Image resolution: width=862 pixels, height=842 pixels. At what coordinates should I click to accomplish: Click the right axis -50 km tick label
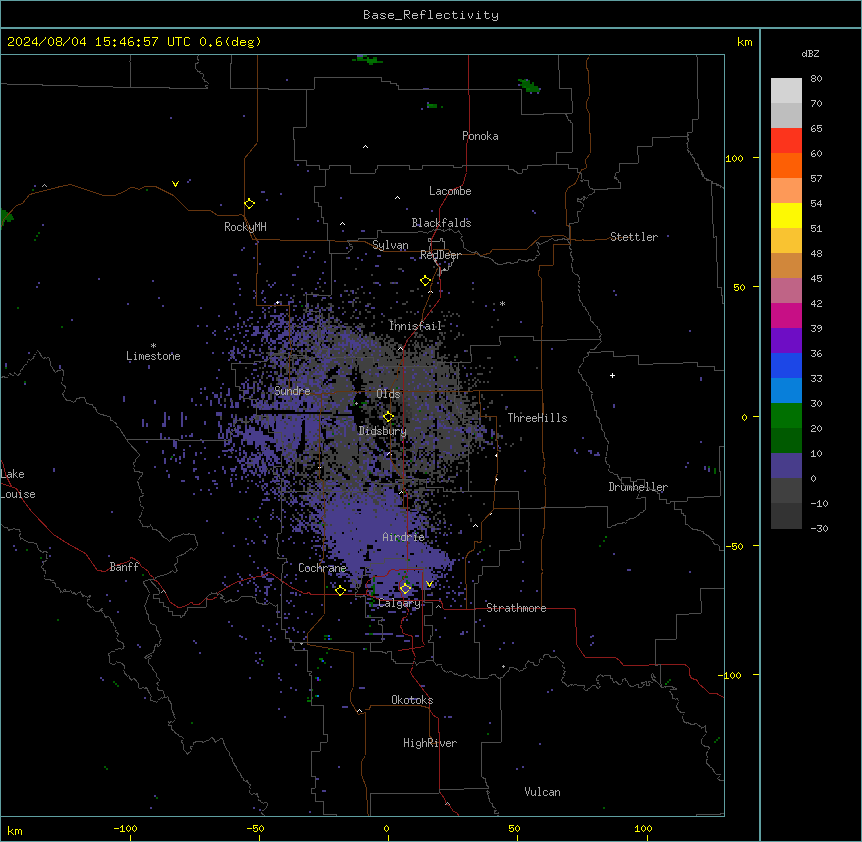click(x=734, y=546)
